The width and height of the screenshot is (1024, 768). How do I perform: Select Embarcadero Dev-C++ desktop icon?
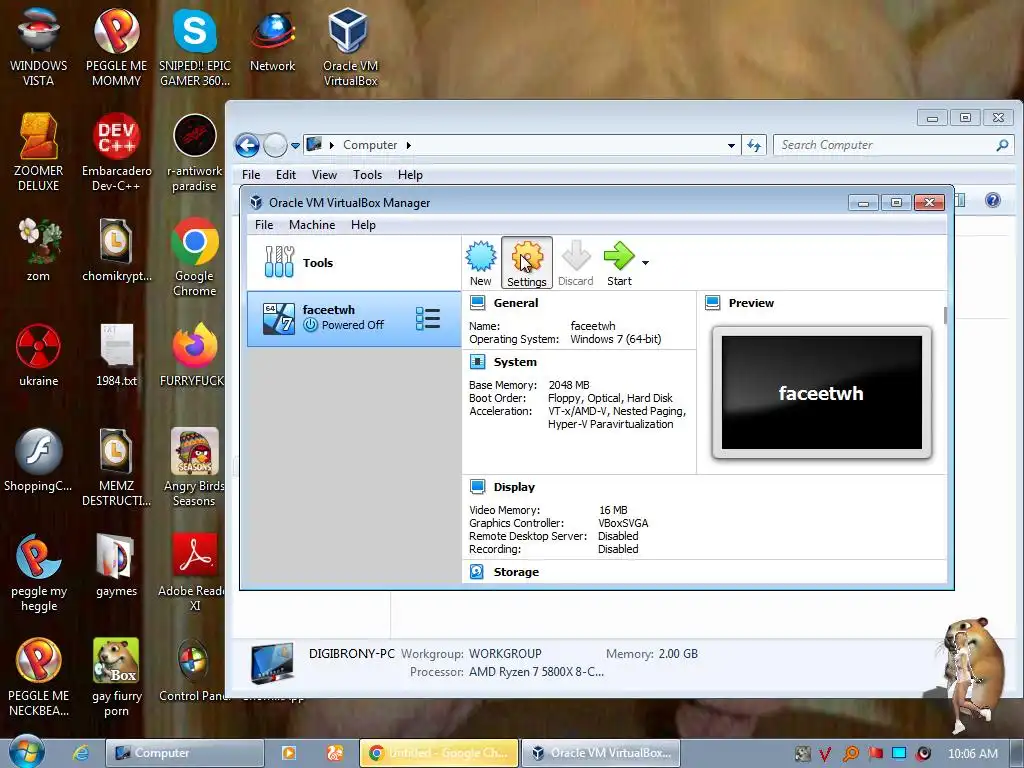116,152
